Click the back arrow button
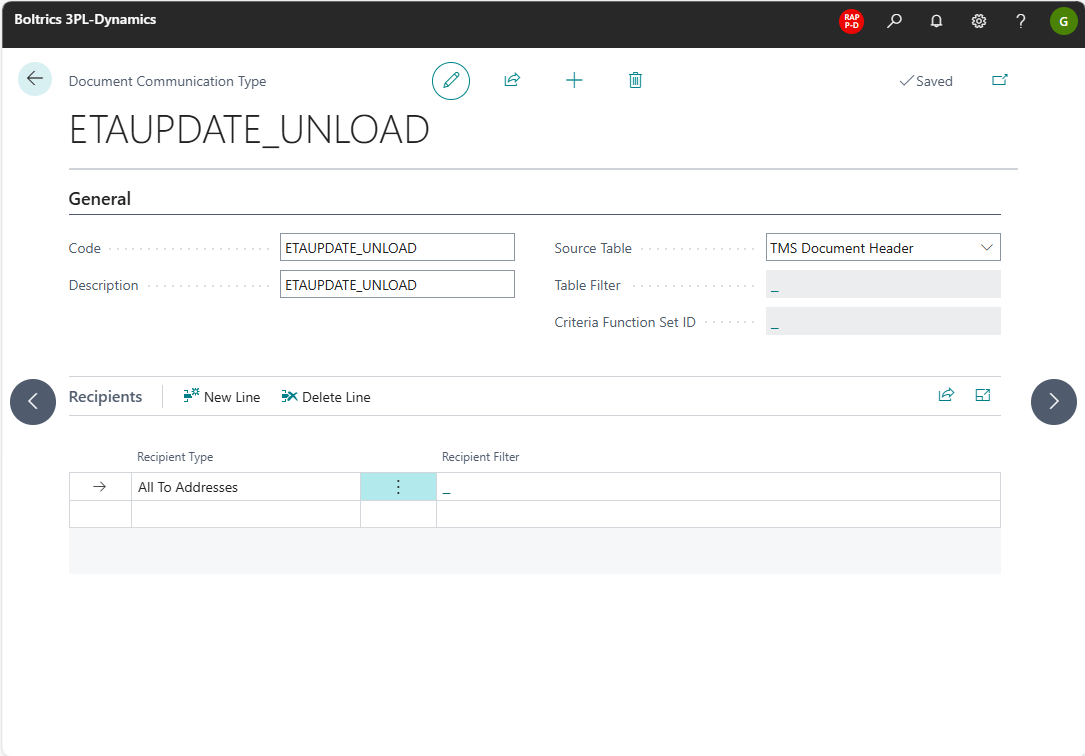 [x=35, y=79]
